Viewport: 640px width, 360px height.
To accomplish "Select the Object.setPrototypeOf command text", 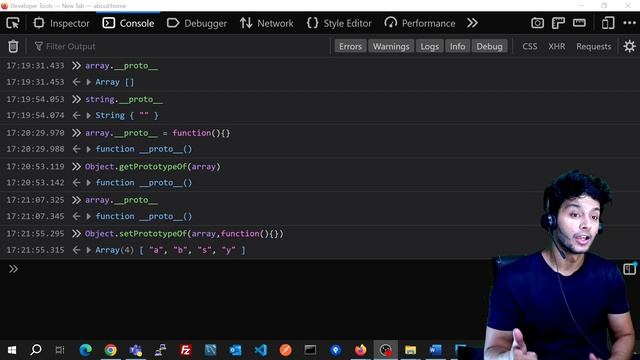I will (184, 233).
